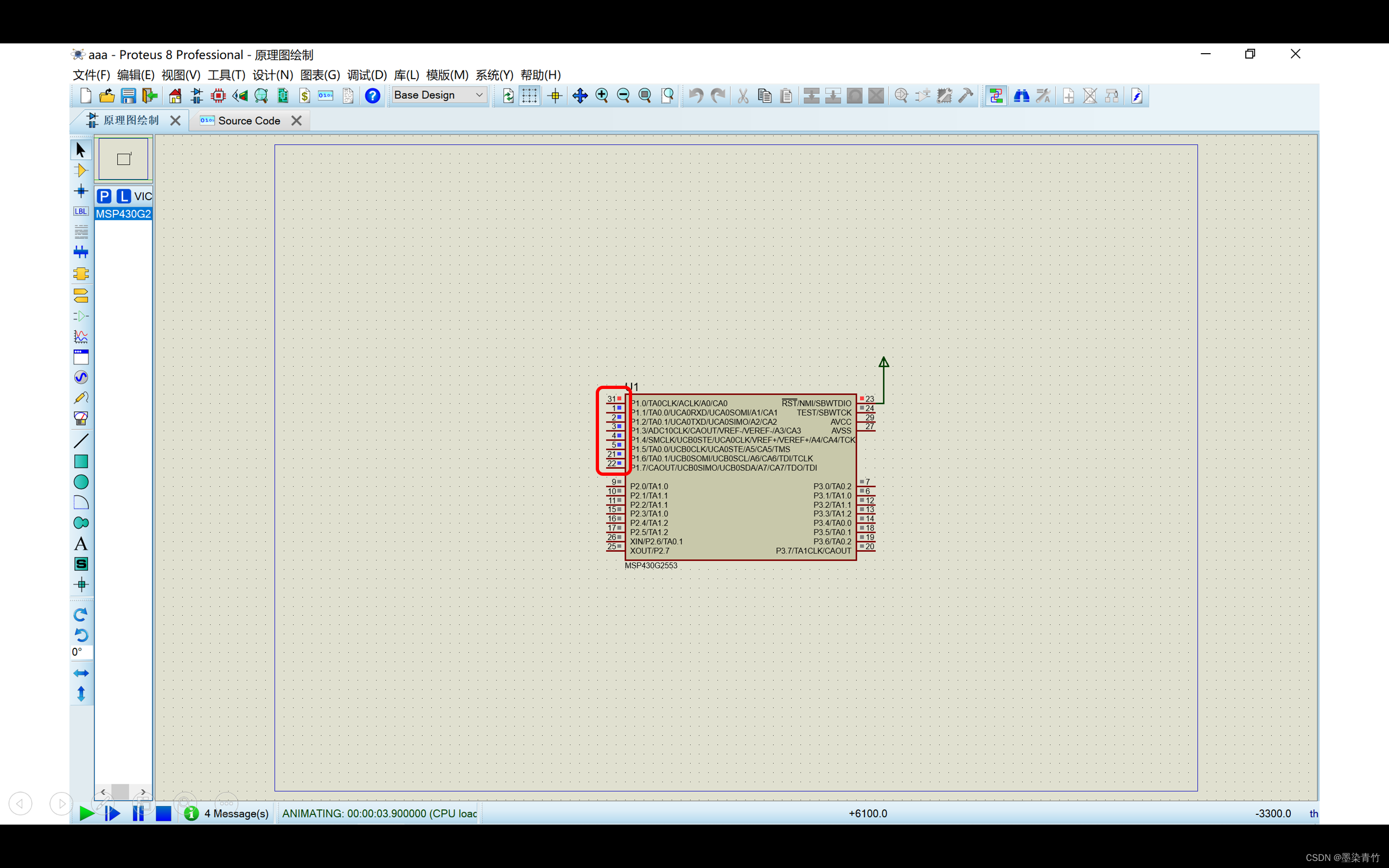
Task: Click the Save Project icon
Action: click(x=128, y=96)
